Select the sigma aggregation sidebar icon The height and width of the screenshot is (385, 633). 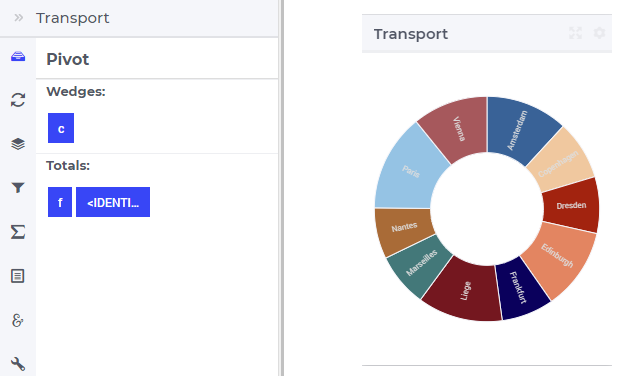click(18, 232)
